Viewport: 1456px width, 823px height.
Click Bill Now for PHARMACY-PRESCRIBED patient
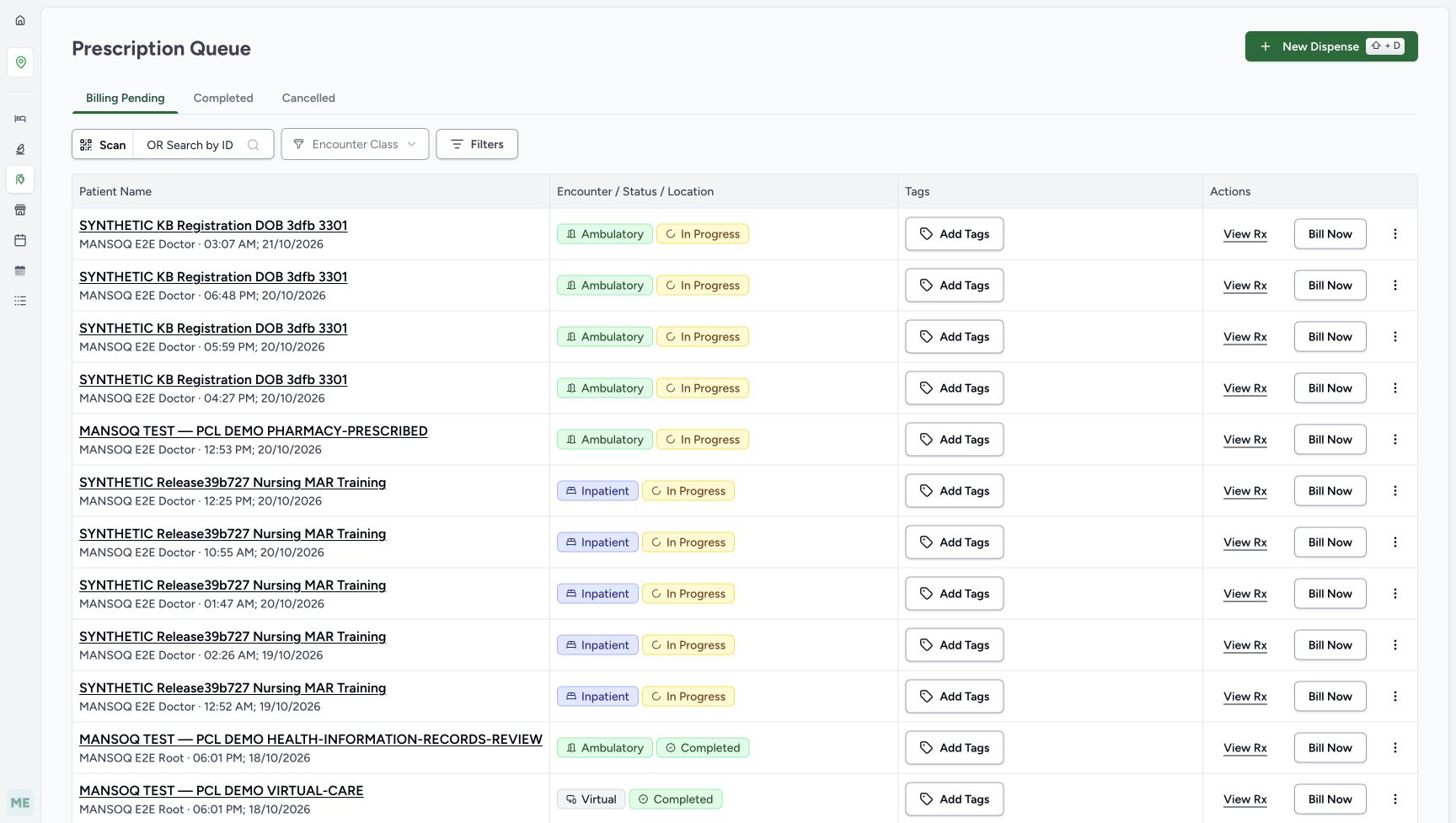[x=1330, y=440]
